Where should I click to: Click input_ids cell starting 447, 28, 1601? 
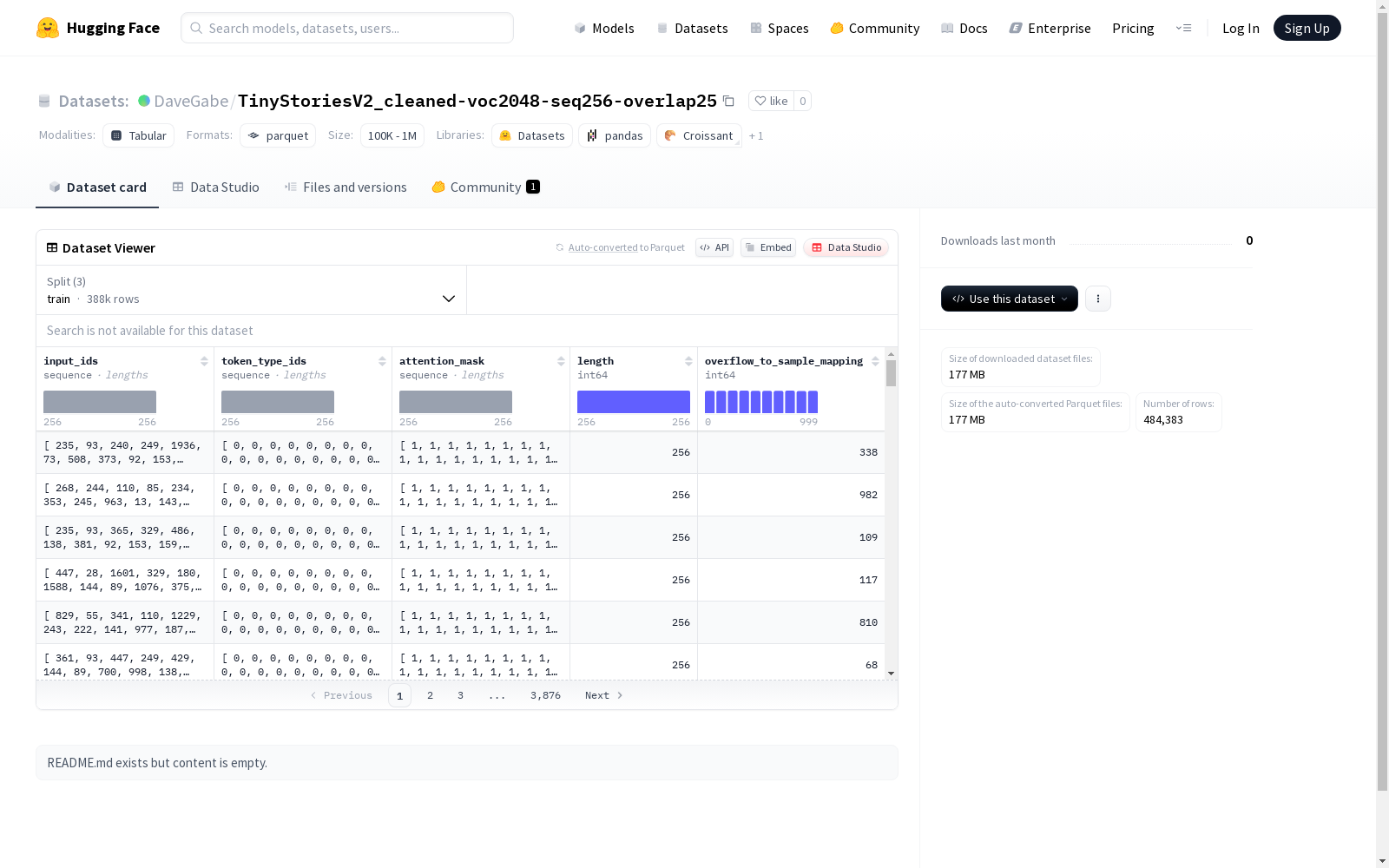tap(125, 580)
